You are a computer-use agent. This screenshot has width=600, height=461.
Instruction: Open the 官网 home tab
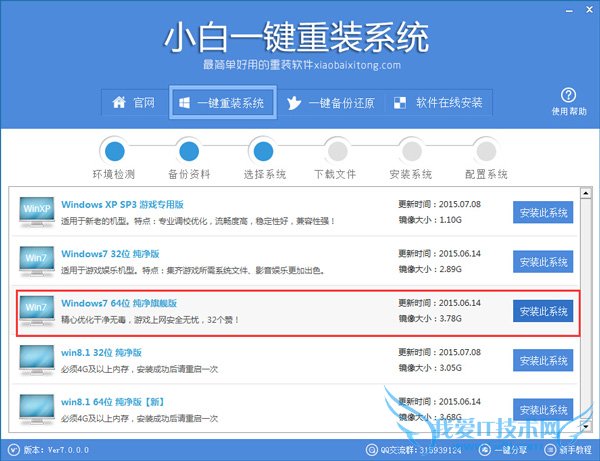[134, 103]
